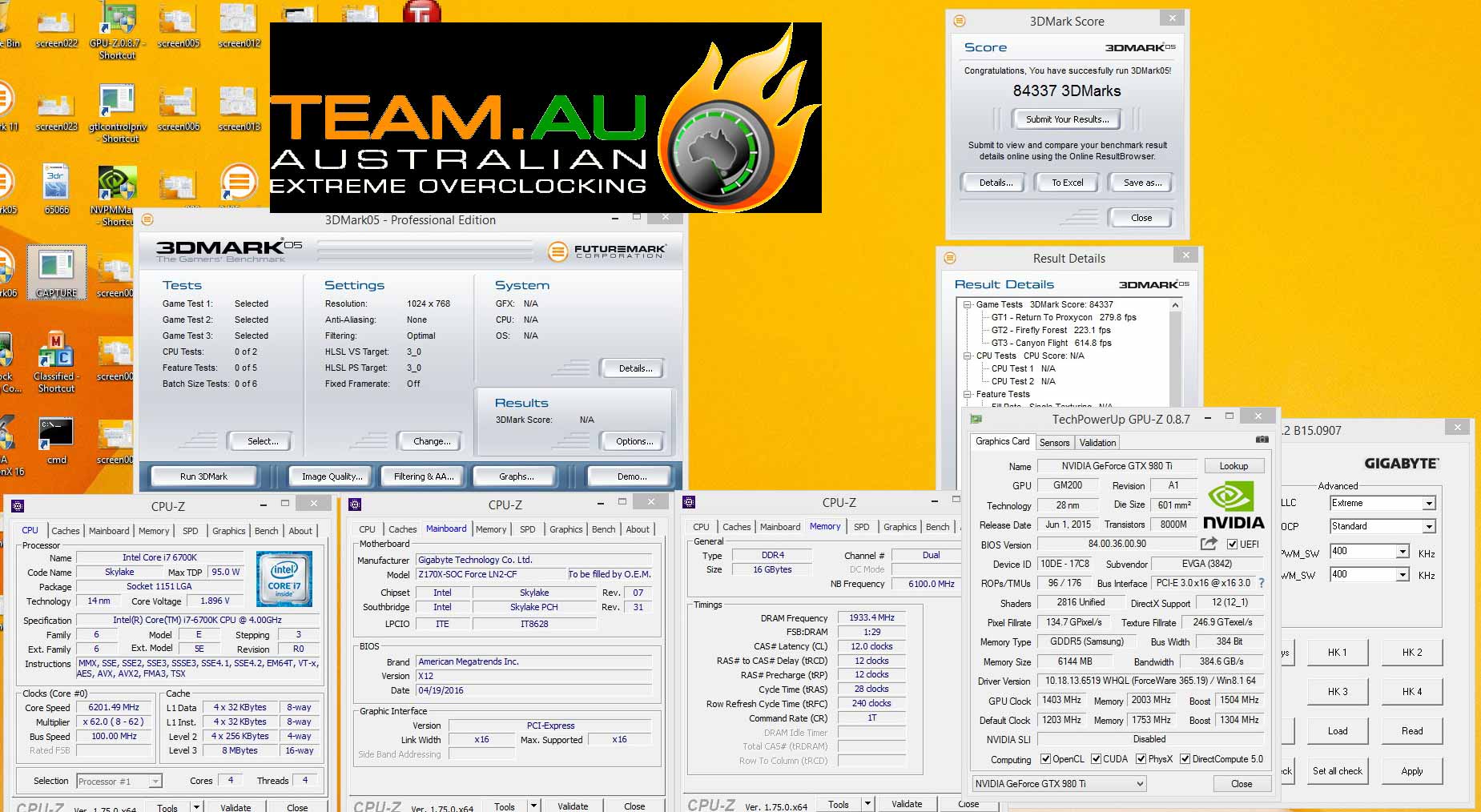
Task: Click the Lookup button in GPU-Z
Action: pos(1233,466)
